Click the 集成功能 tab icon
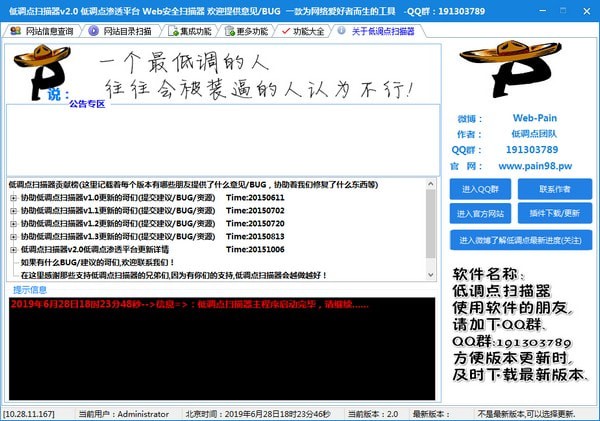 point(173,31)
